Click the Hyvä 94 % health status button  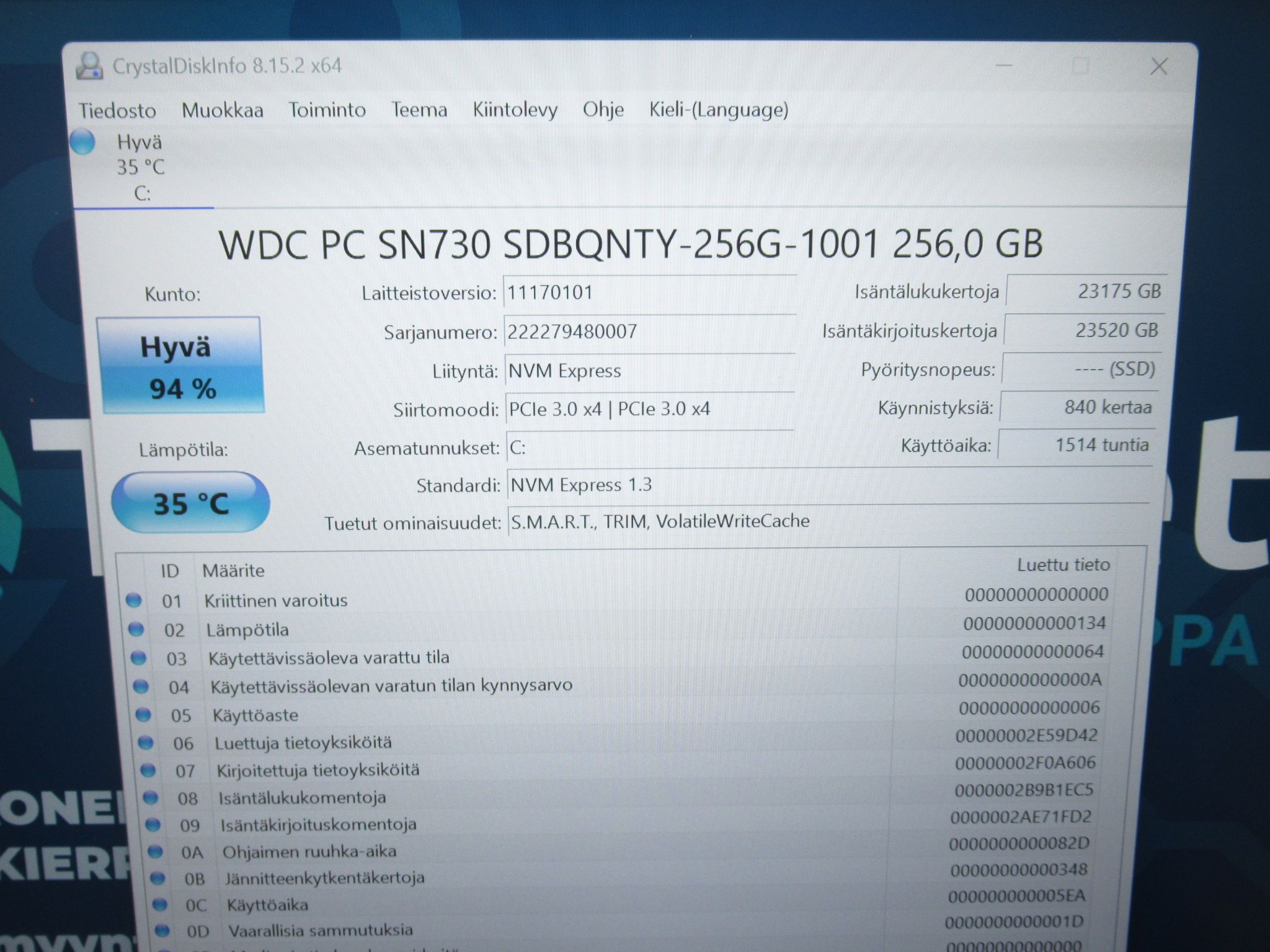coord(181,365)
